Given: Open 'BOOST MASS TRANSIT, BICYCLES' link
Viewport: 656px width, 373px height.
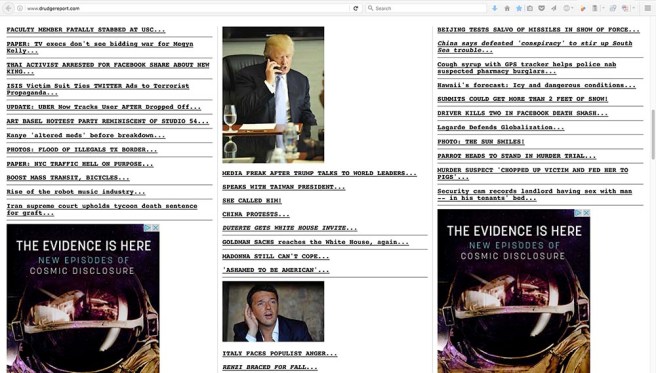Looking at the screenshot, I should pyautogui.click(x=68, y=178).
